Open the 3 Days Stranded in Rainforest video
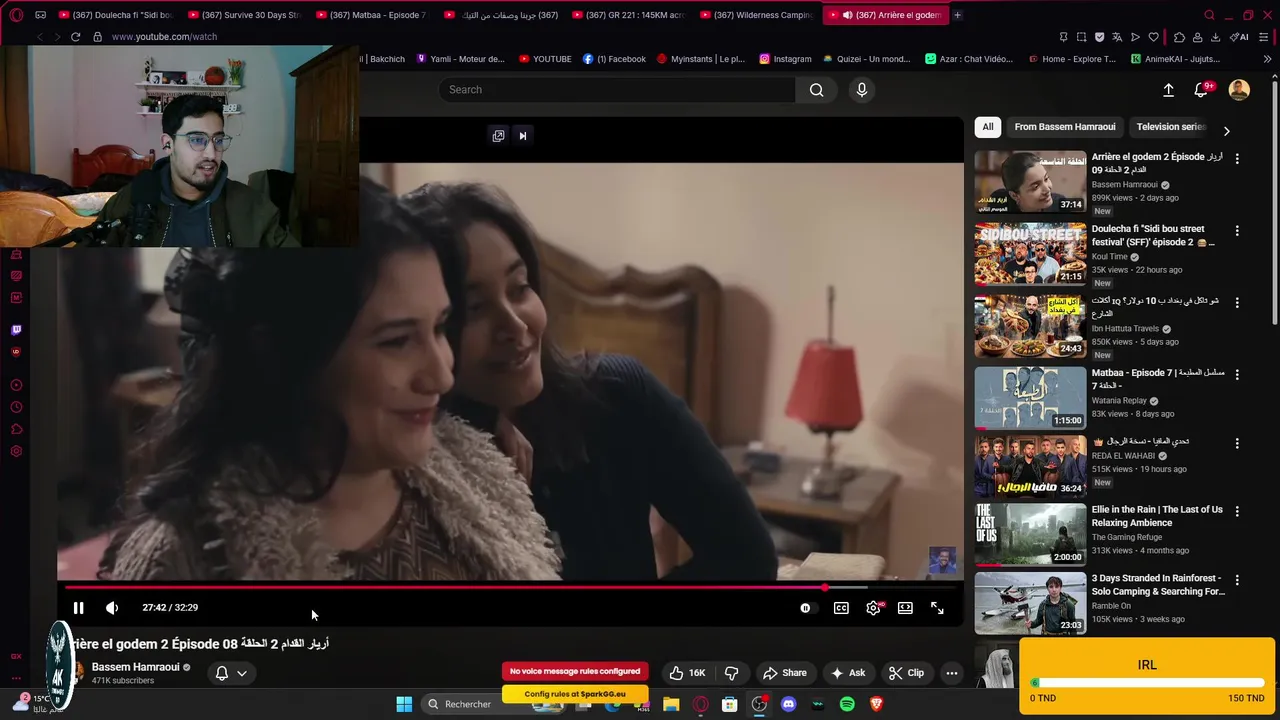Screen dimensions: 1280x720 click(1158, 585)
